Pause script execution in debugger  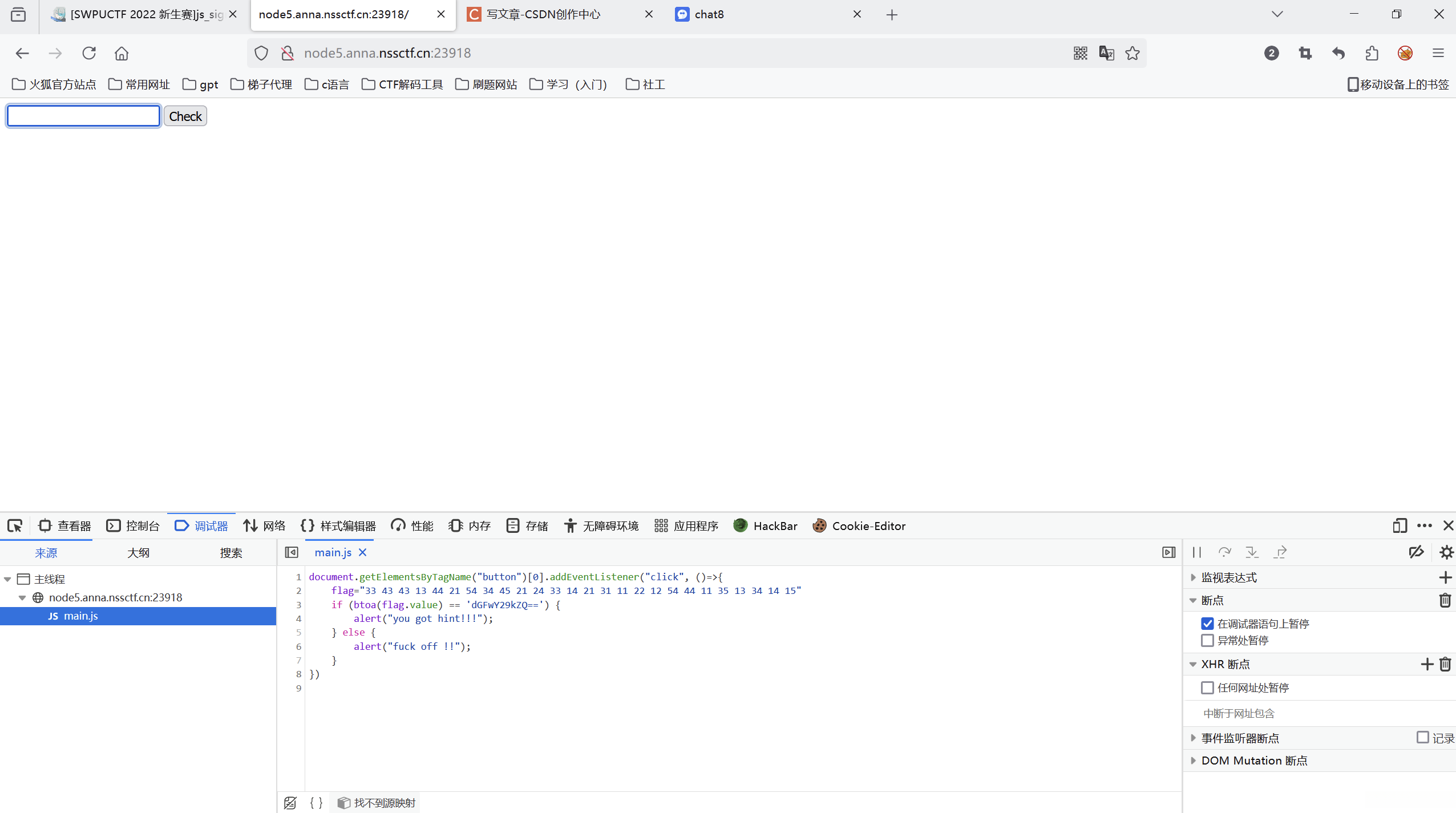pyautogui.click(x=1197, y=552)
